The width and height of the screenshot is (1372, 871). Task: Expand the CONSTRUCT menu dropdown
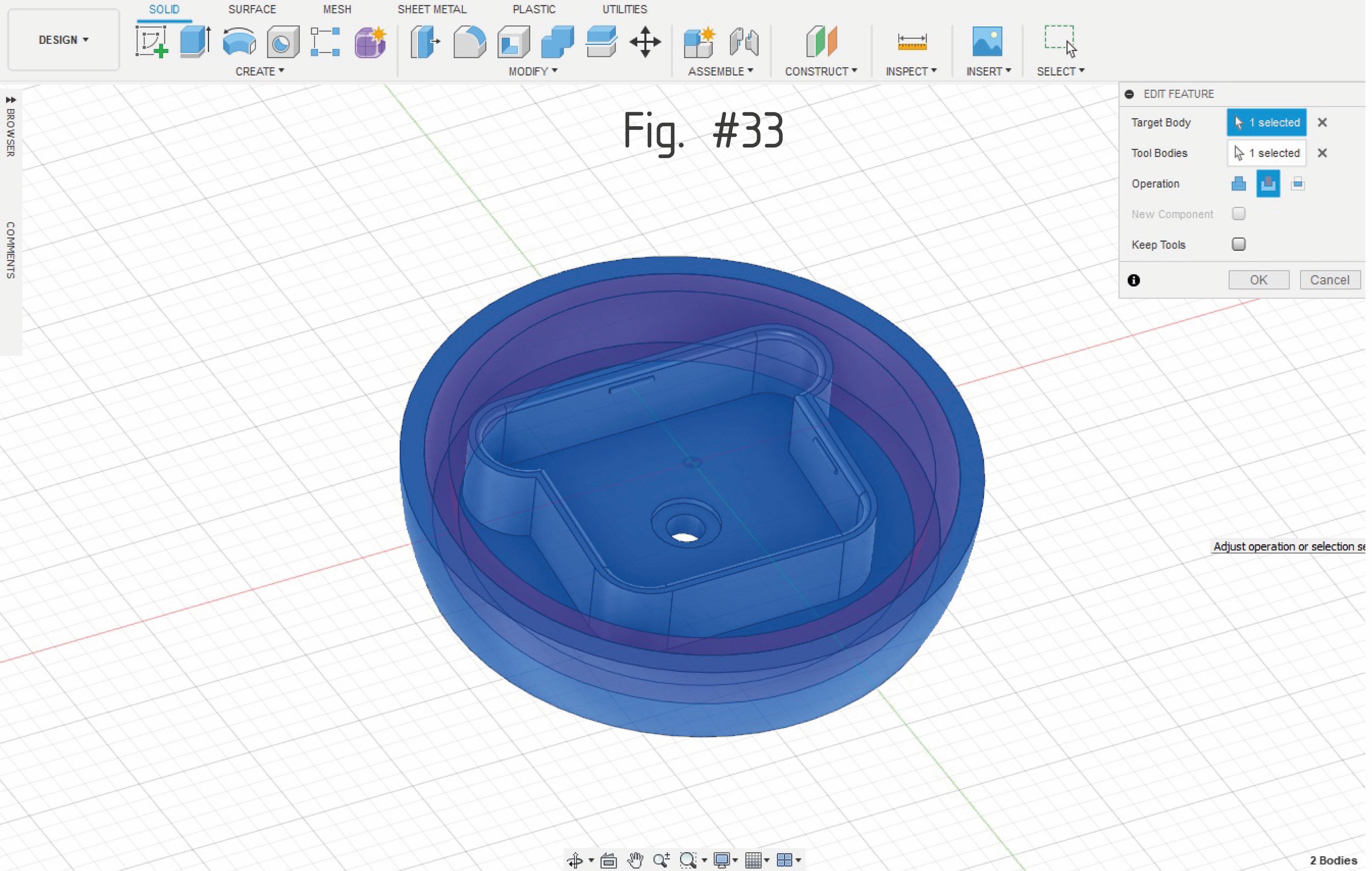click(820, 71)
